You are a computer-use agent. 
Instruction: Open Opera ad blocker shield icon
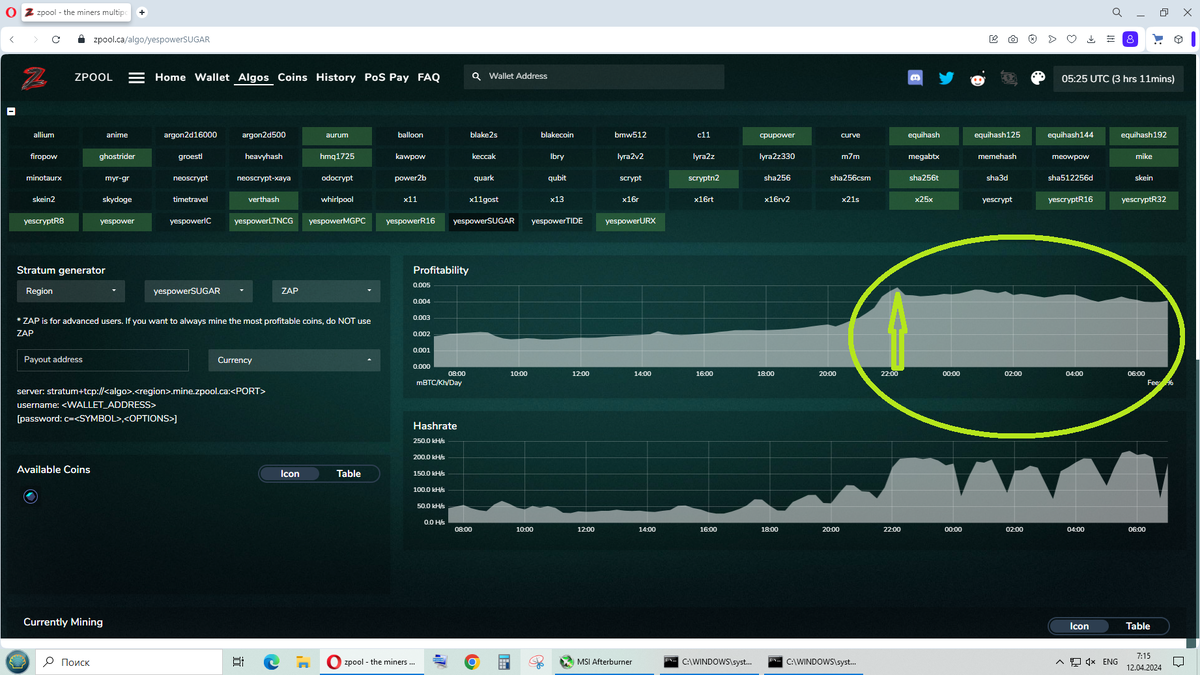1032,39
